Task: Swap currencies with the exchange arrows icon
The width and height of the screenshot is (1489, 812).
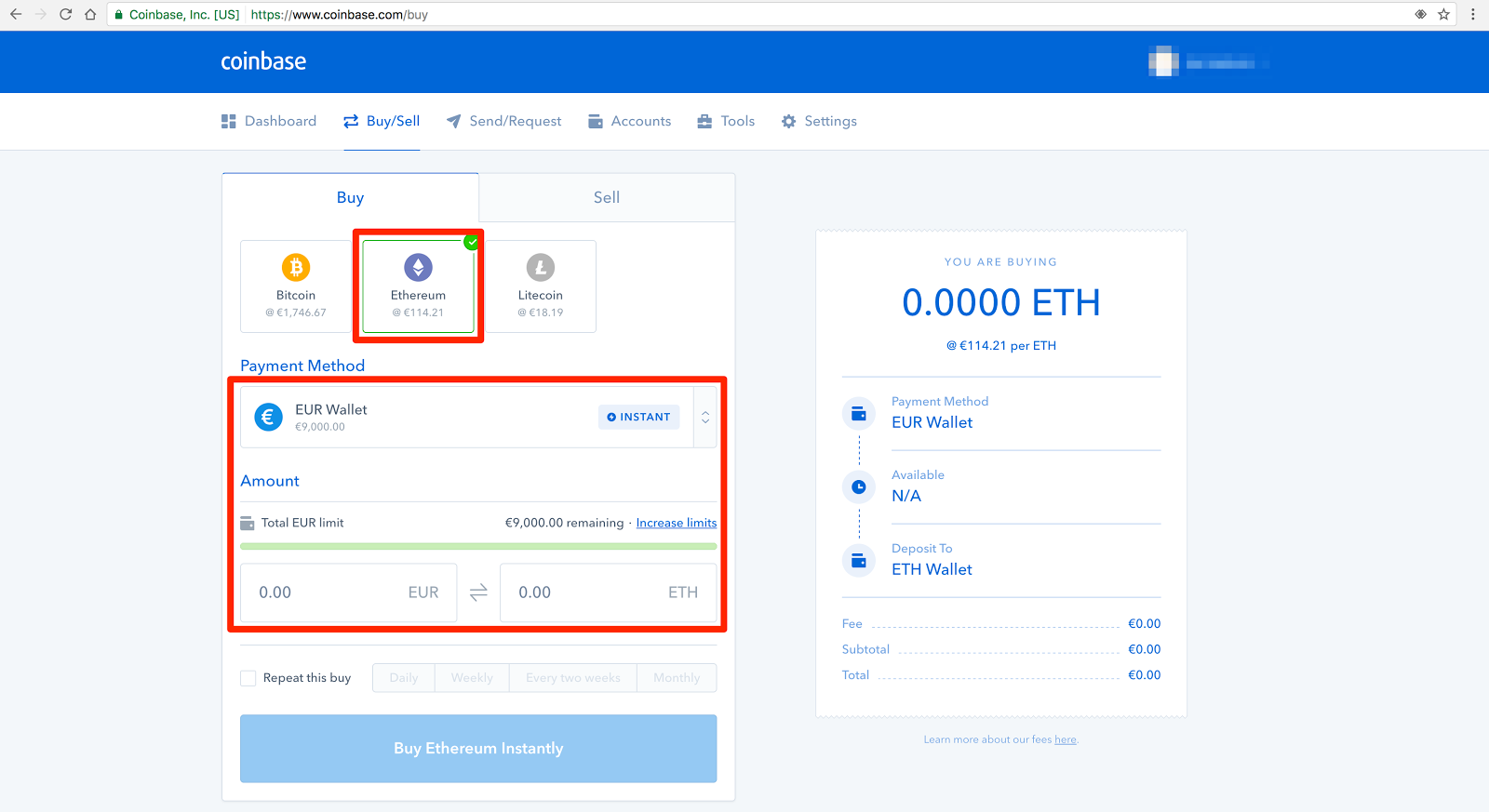Action: 478,592
